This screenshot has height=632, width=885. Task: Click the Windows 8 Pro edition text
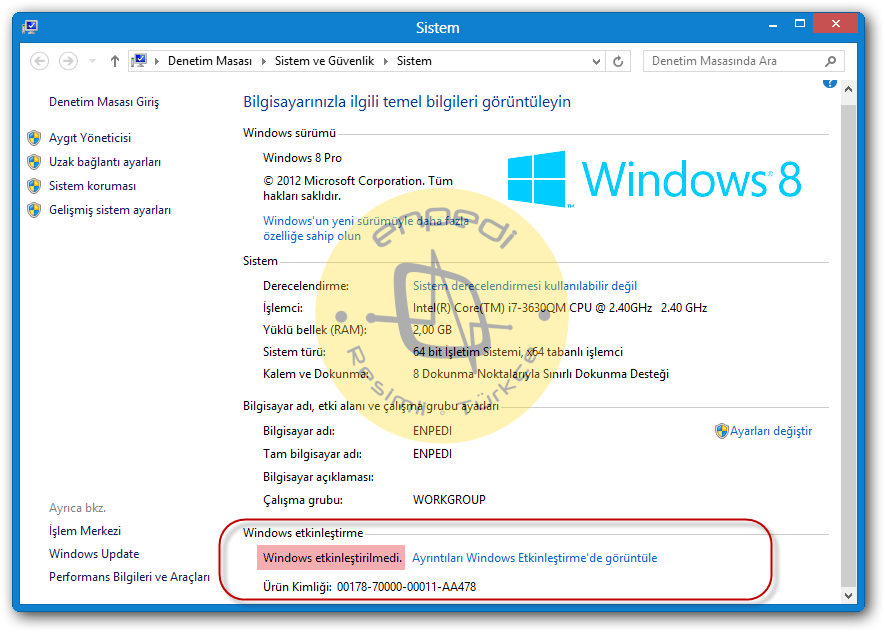tap(303, 158)
